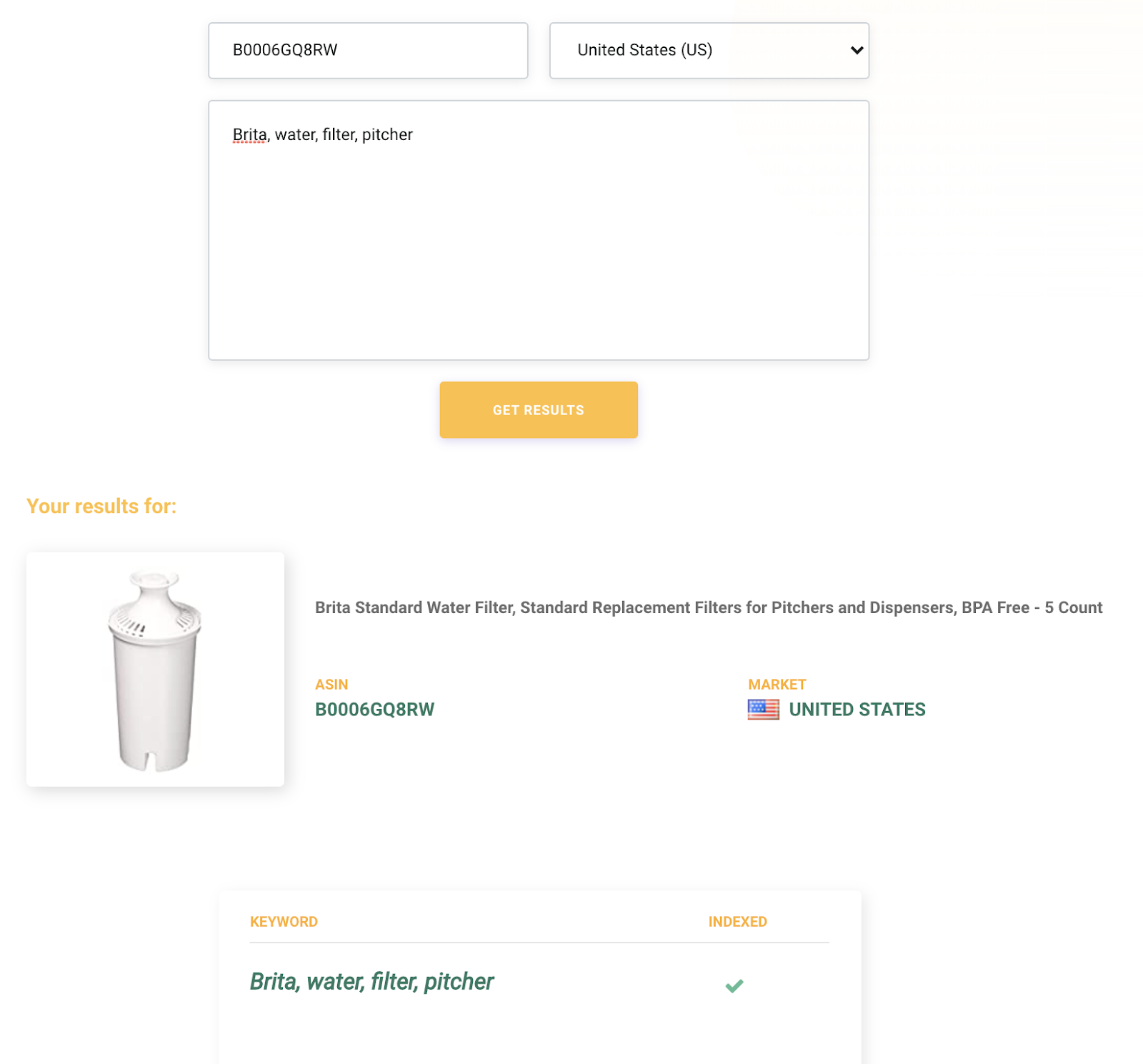Click the green indexed checkmark icon
The image size is (1143, 1064).
(x=734, y=986)
